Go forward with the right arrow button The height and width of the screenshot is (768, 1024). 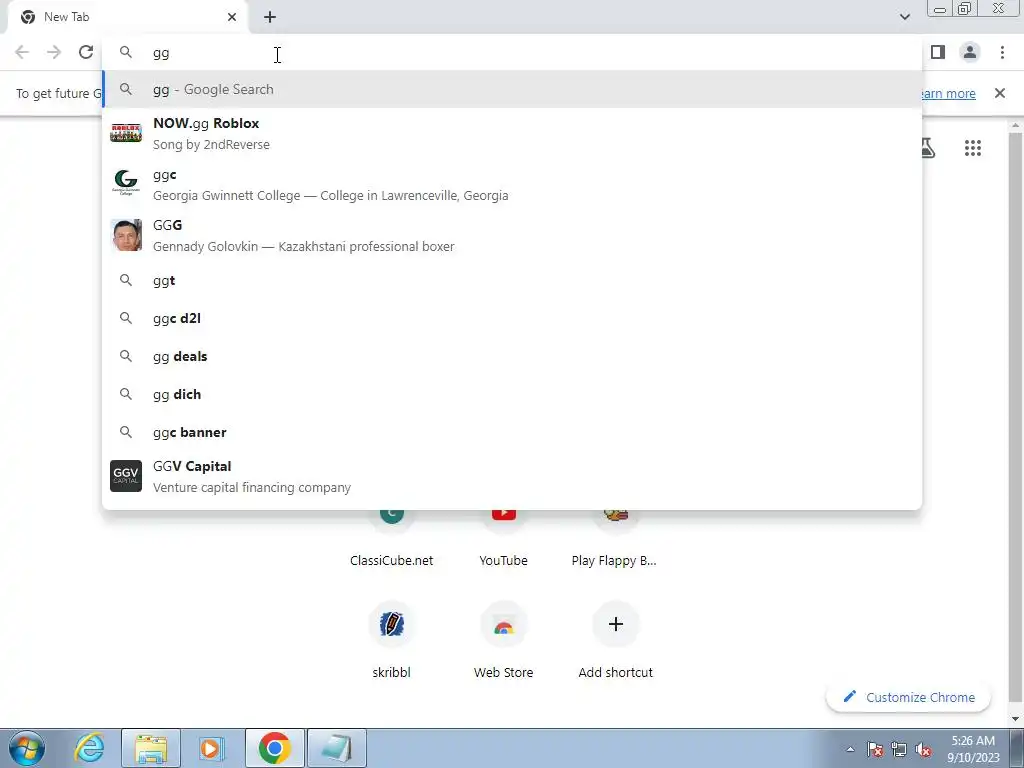54,52
